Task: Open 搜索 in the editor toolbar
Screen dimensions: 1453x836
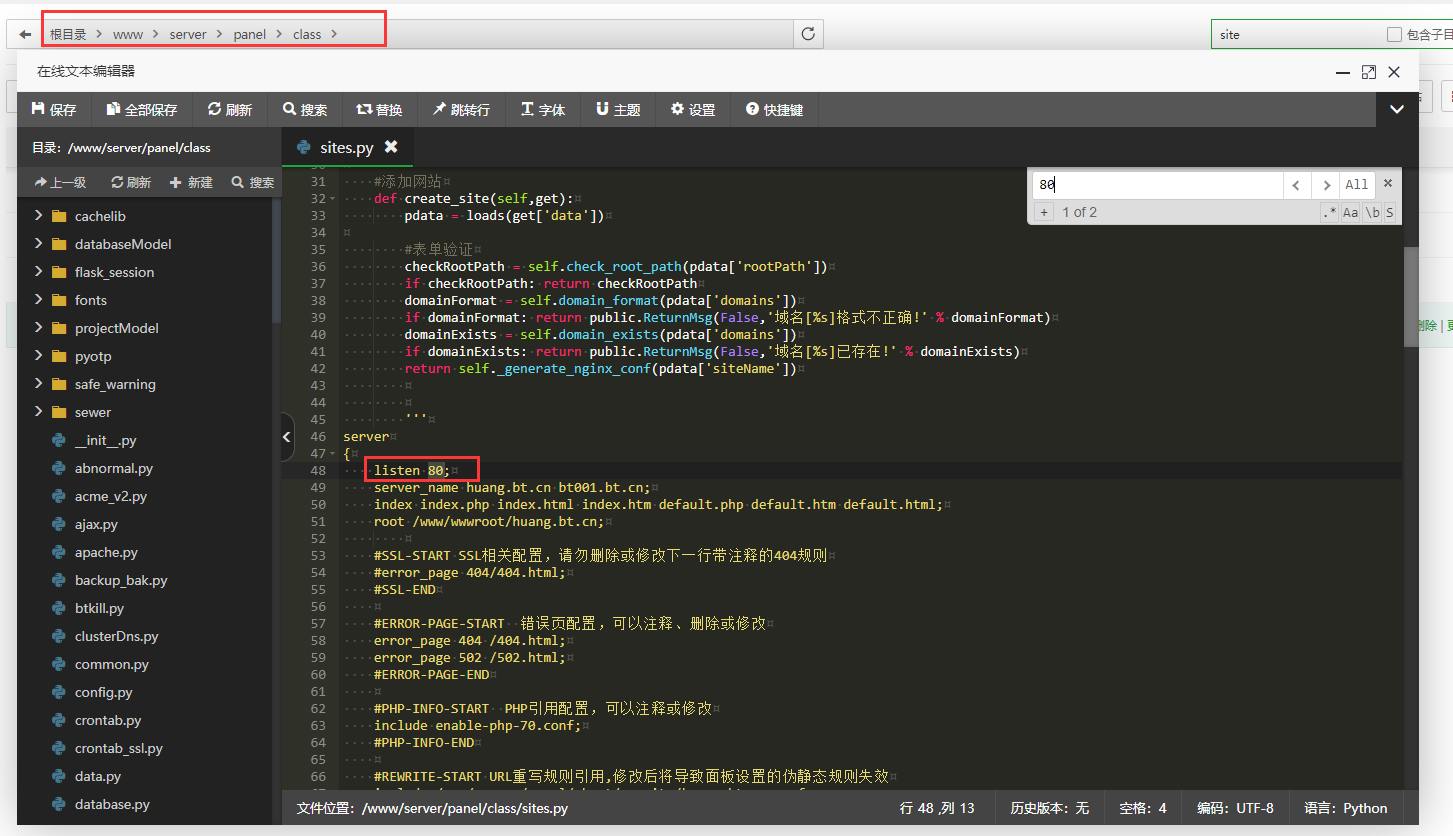Action: pyautogui.click(x=305, y=110)
